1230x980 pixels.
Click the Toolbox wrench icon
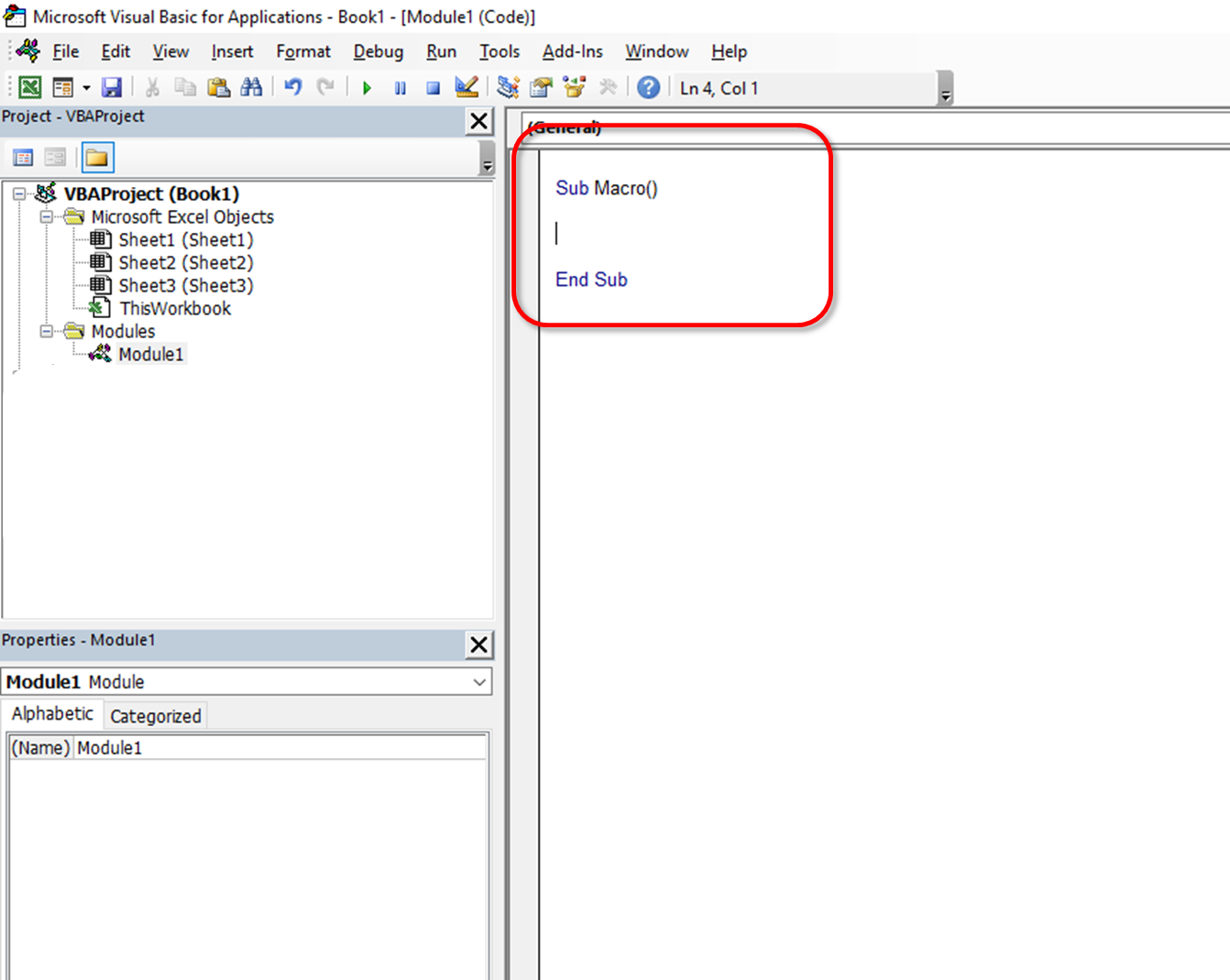coord(607,87)
